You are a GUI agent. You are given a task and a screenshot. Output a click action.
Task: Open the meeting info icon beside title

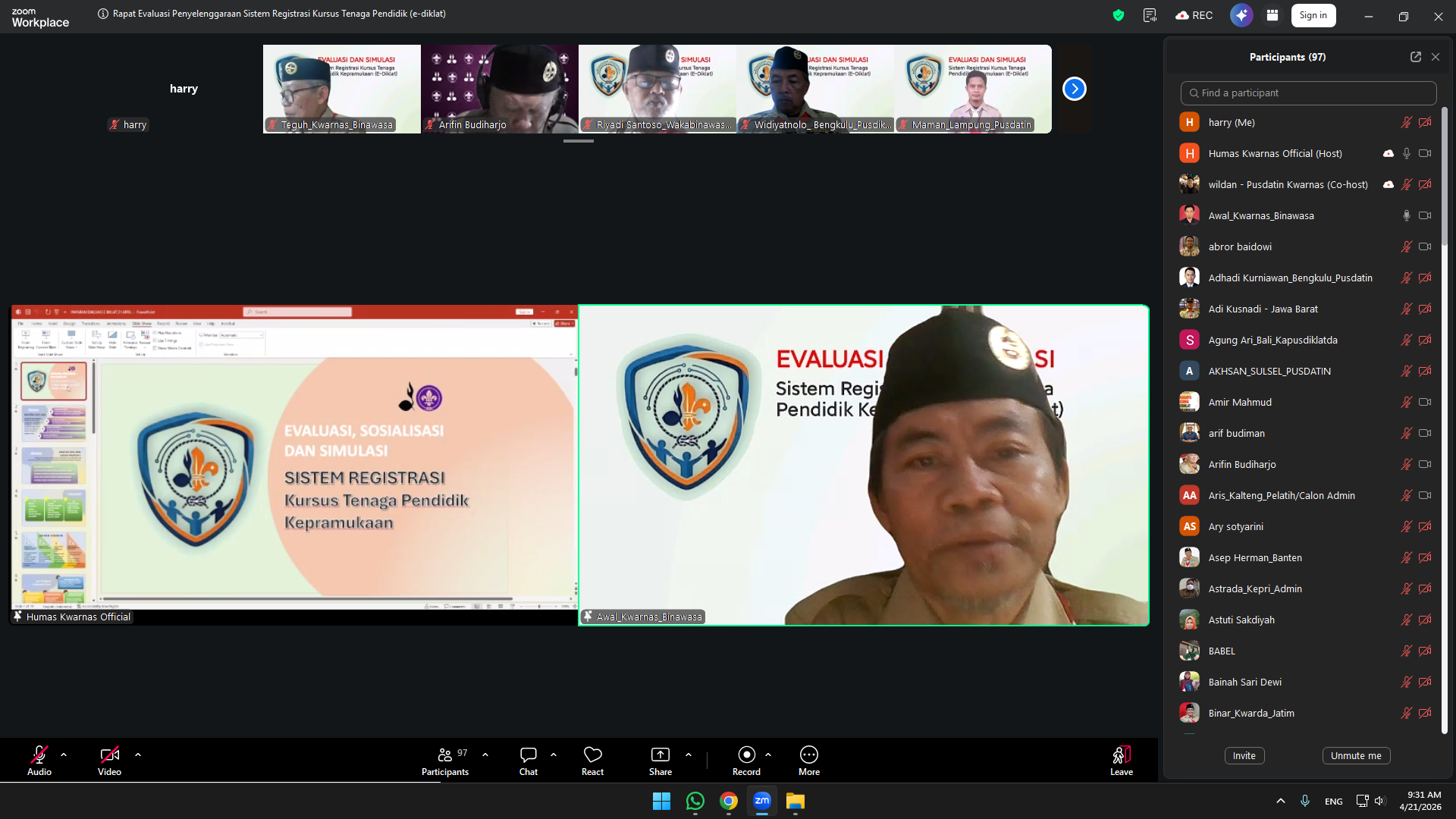tap(103, 14)
